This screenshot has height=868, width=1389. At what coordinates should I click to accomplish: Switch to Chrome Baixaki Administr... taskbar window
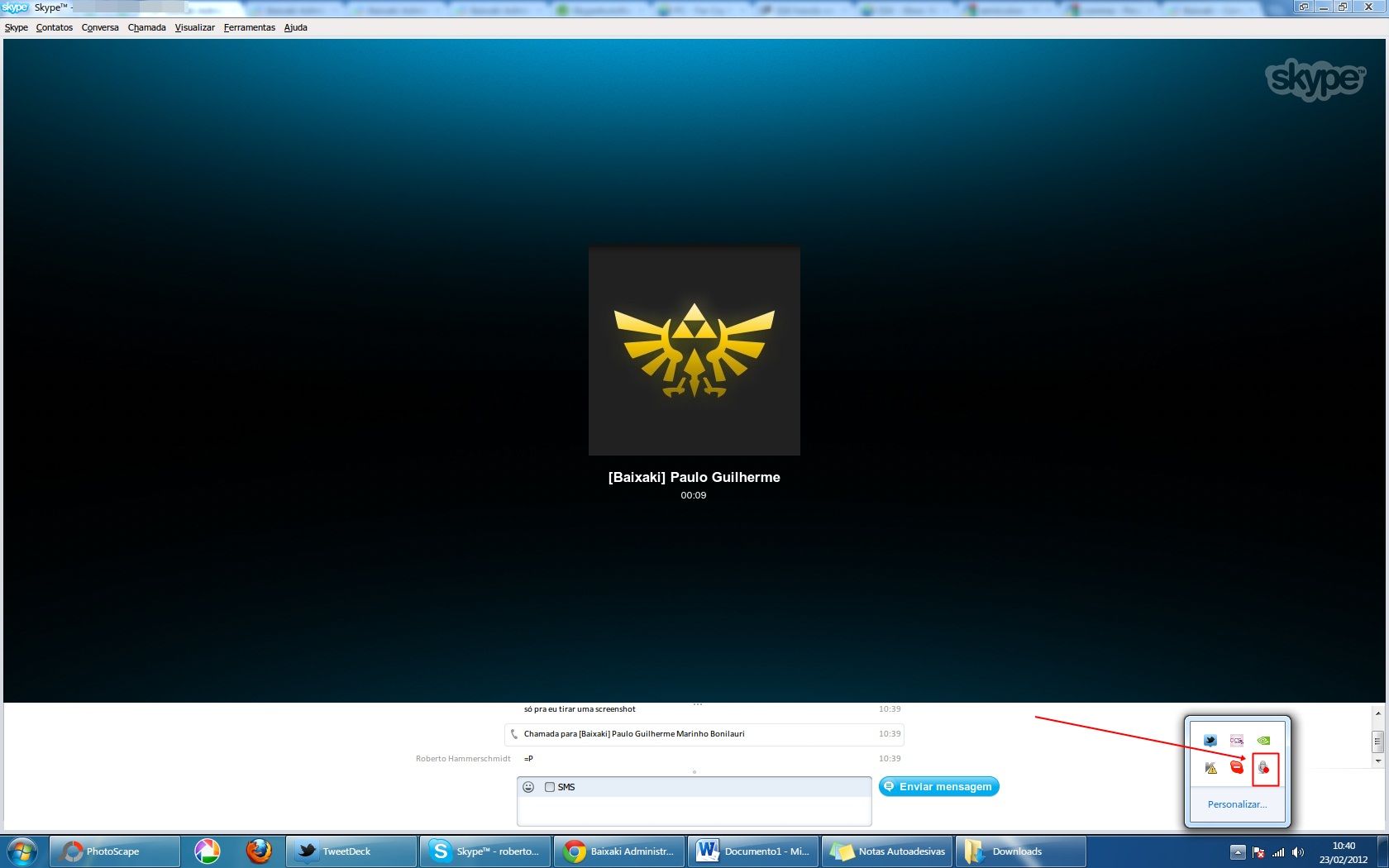point(619,851)
